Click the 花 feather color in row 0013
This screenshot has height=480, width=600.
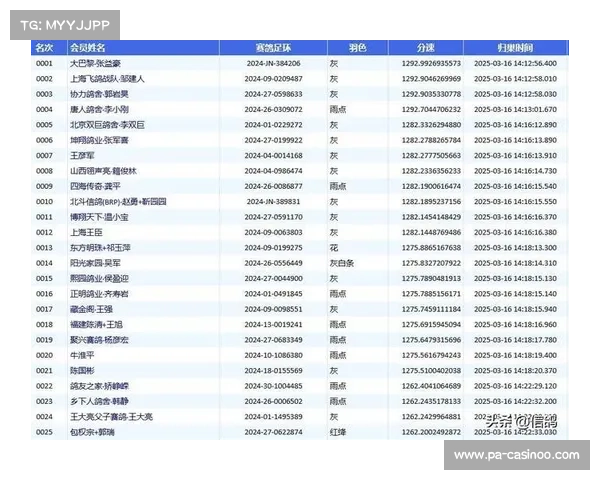tap(334, 248)
